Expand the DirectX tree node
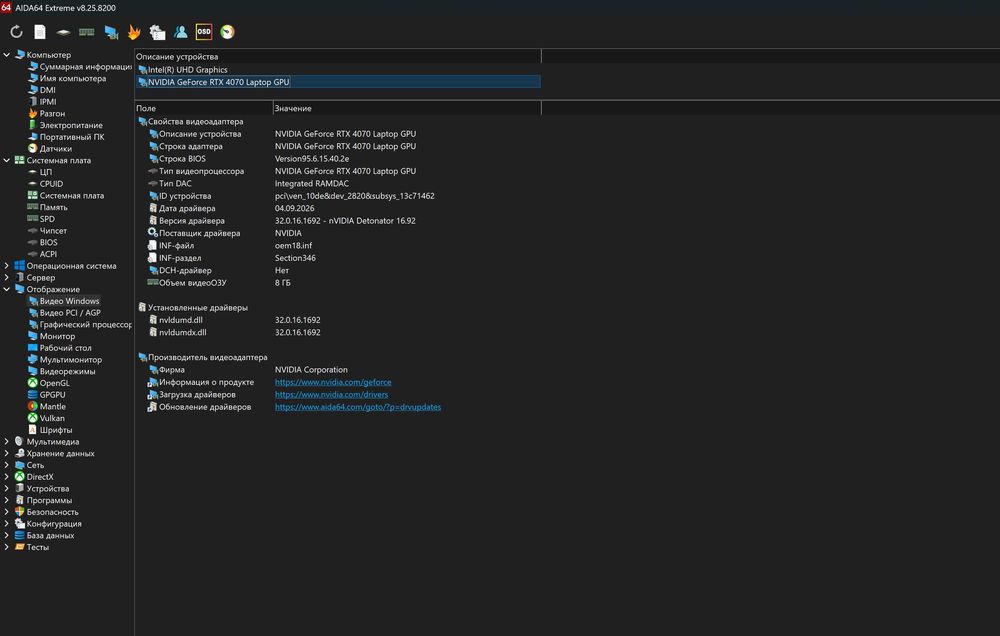Viewport: 1000px width, 636px height. (x=6, y=477)
